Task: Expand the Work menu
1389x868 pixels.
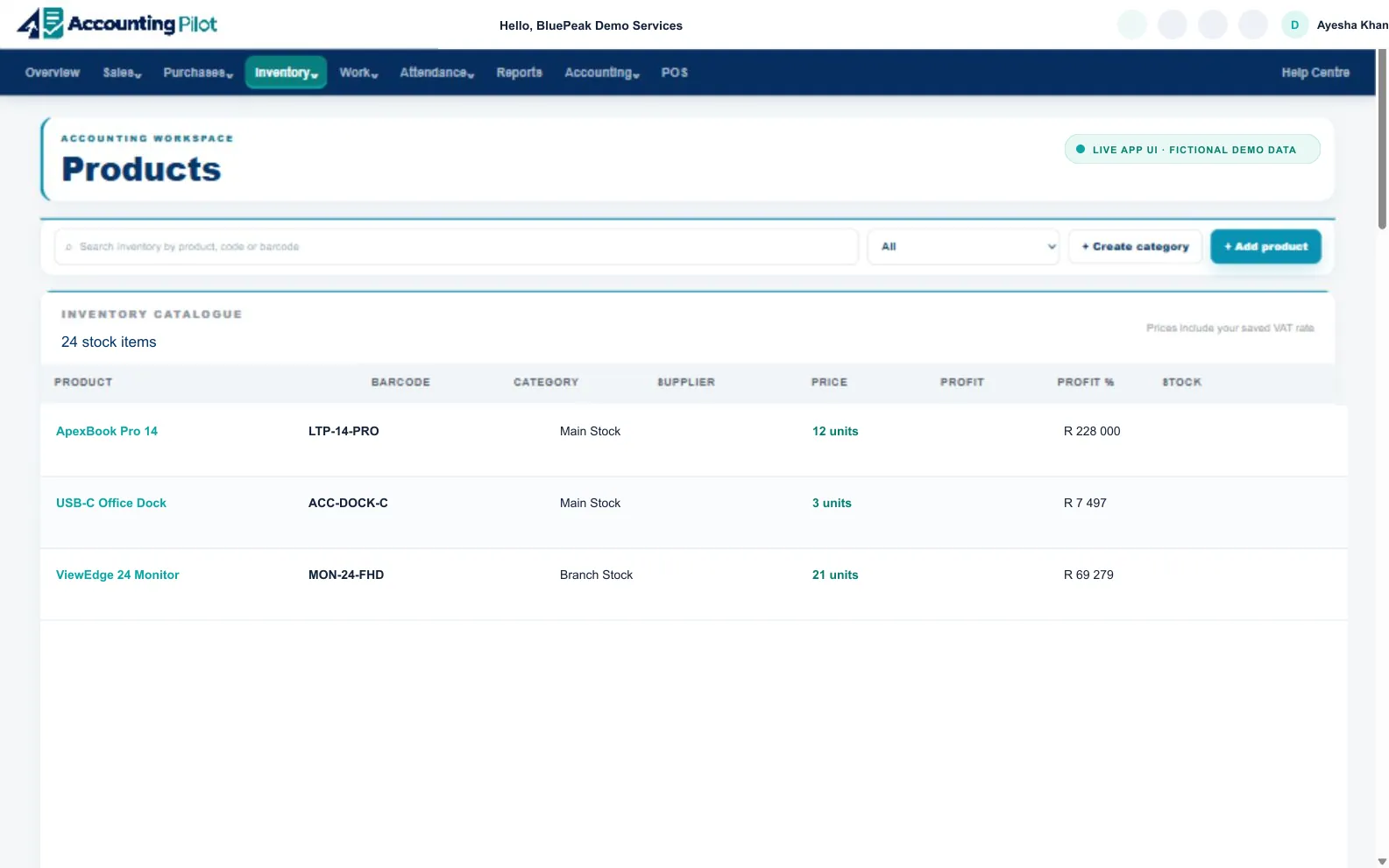Action: 358,73
